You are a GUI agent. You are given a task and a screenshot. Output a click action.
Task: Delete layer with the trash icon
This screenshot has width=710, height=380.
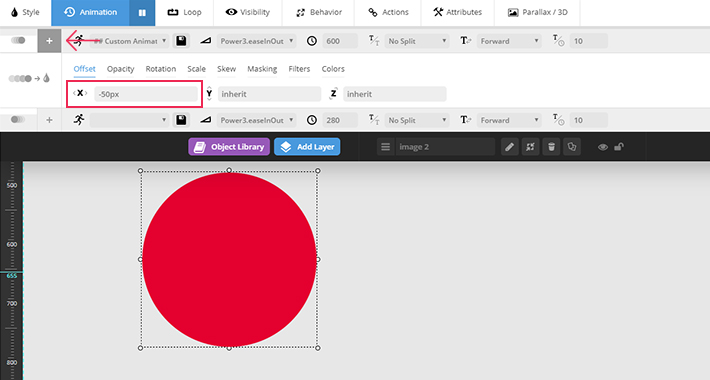tap(551, 147)
